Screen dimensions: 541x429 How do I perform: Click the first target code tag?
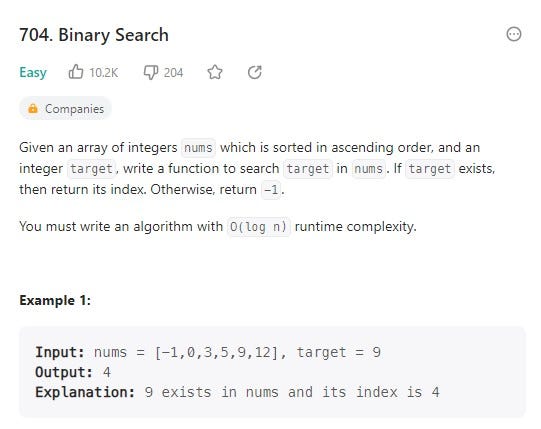[x=91, y=169]
